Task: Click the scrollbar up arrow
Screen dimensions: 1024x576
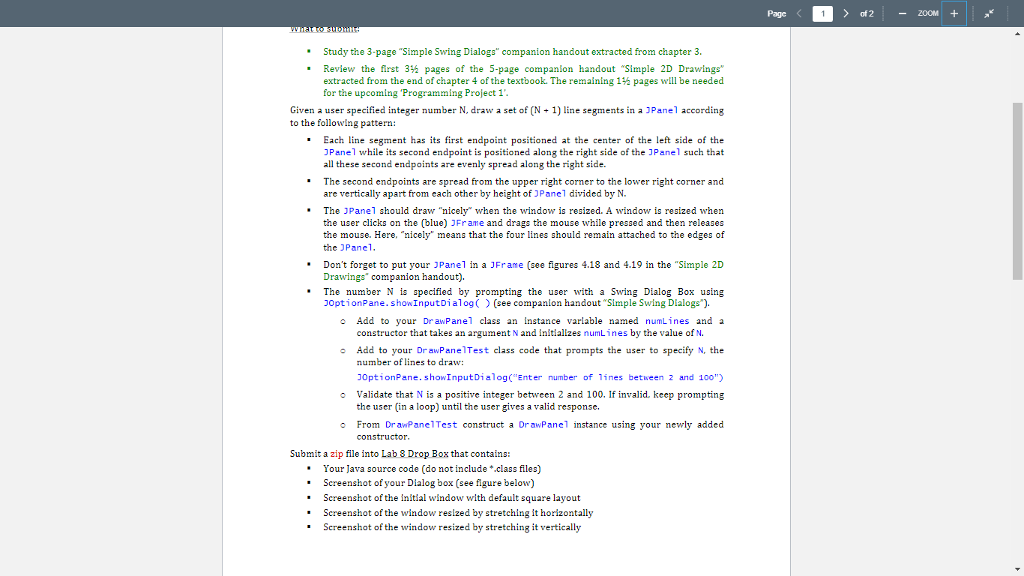Action: tap(1017, 34)
